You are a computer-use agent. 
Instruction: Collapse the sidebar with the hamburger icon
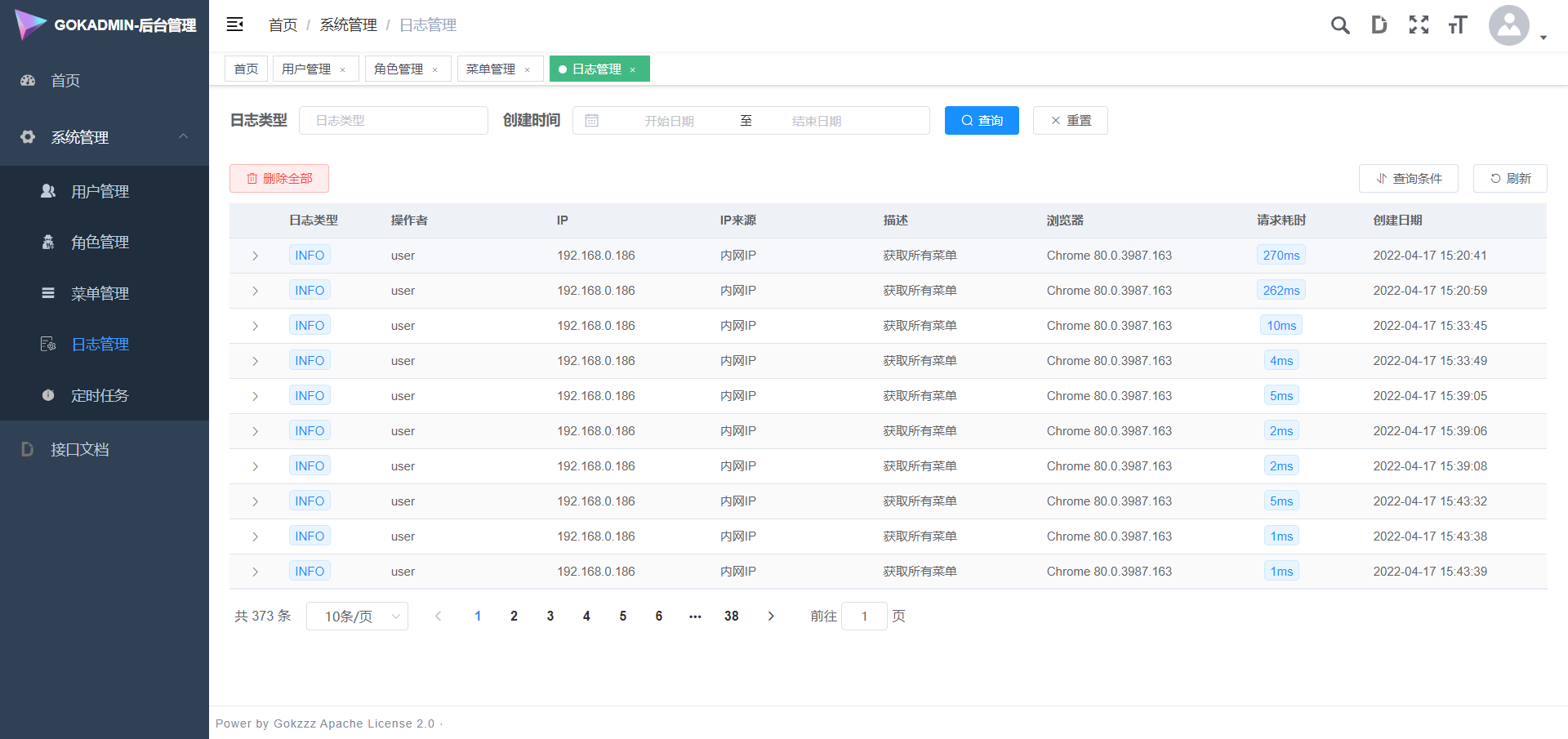tap(235, 24)
